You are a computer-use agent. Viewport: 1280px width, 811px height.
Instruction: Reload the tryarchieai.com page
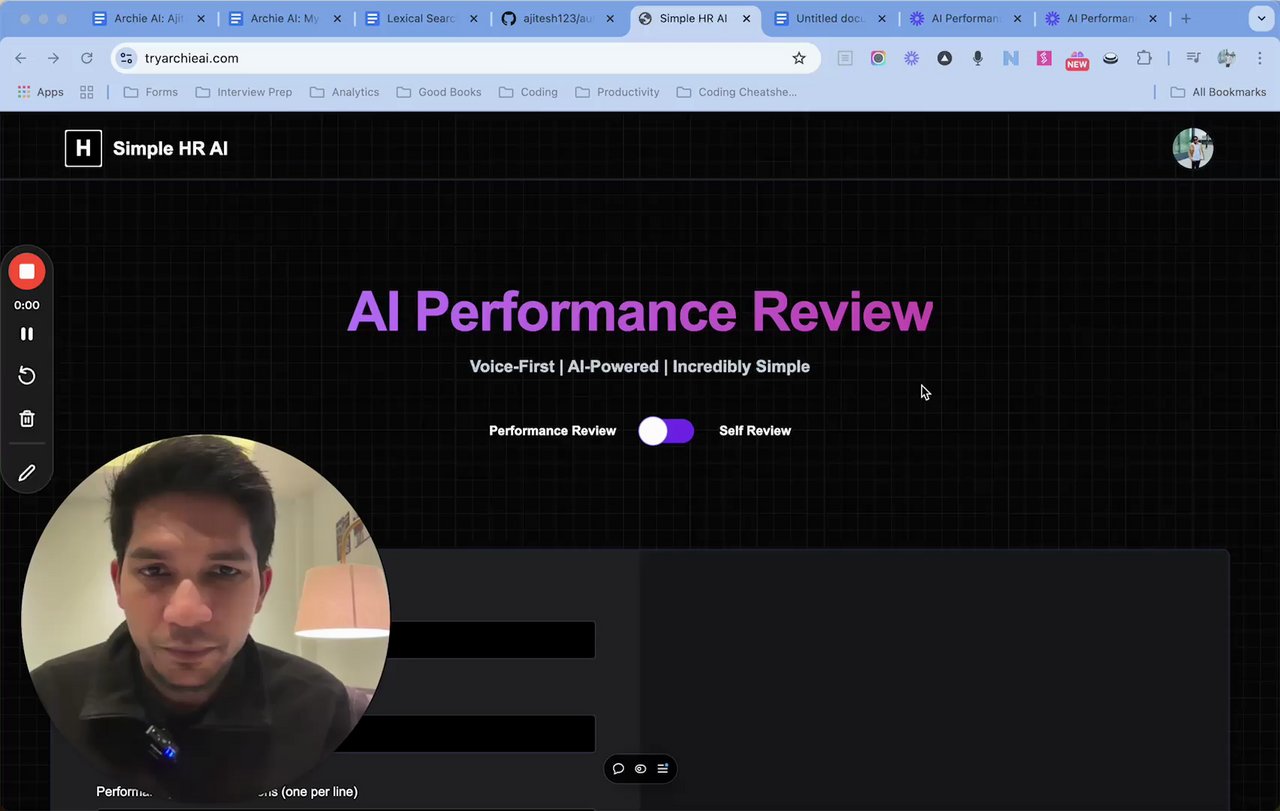(86, 58)
